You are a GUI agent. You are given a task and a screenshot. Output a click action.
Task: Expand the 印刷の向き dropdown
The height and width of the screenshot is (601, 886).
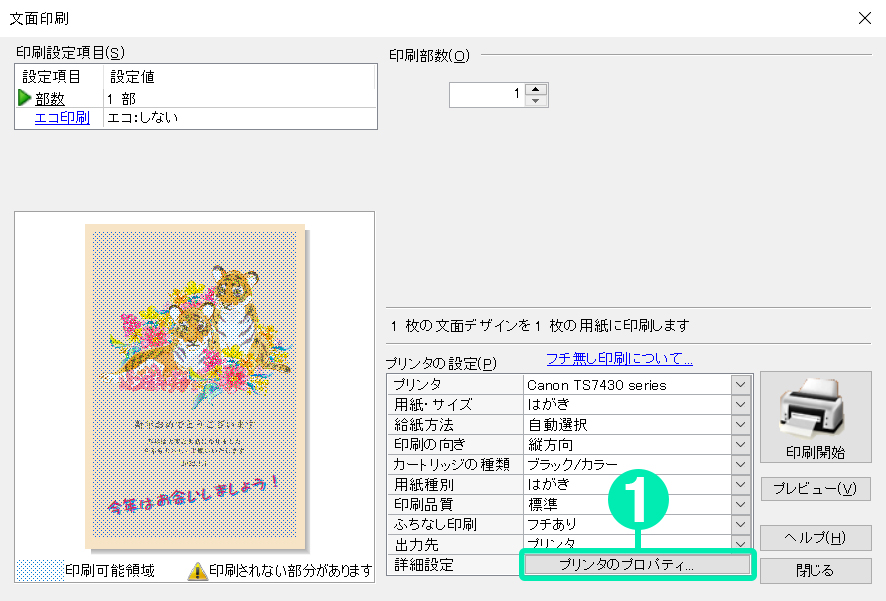740,444
